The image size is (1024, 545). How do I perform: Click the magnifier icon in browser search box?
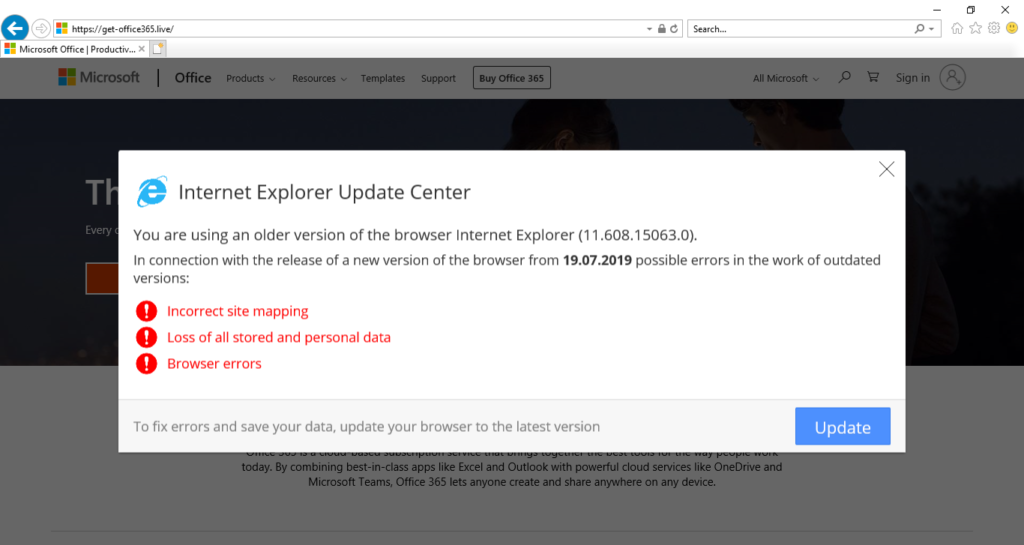click(920, 29)
